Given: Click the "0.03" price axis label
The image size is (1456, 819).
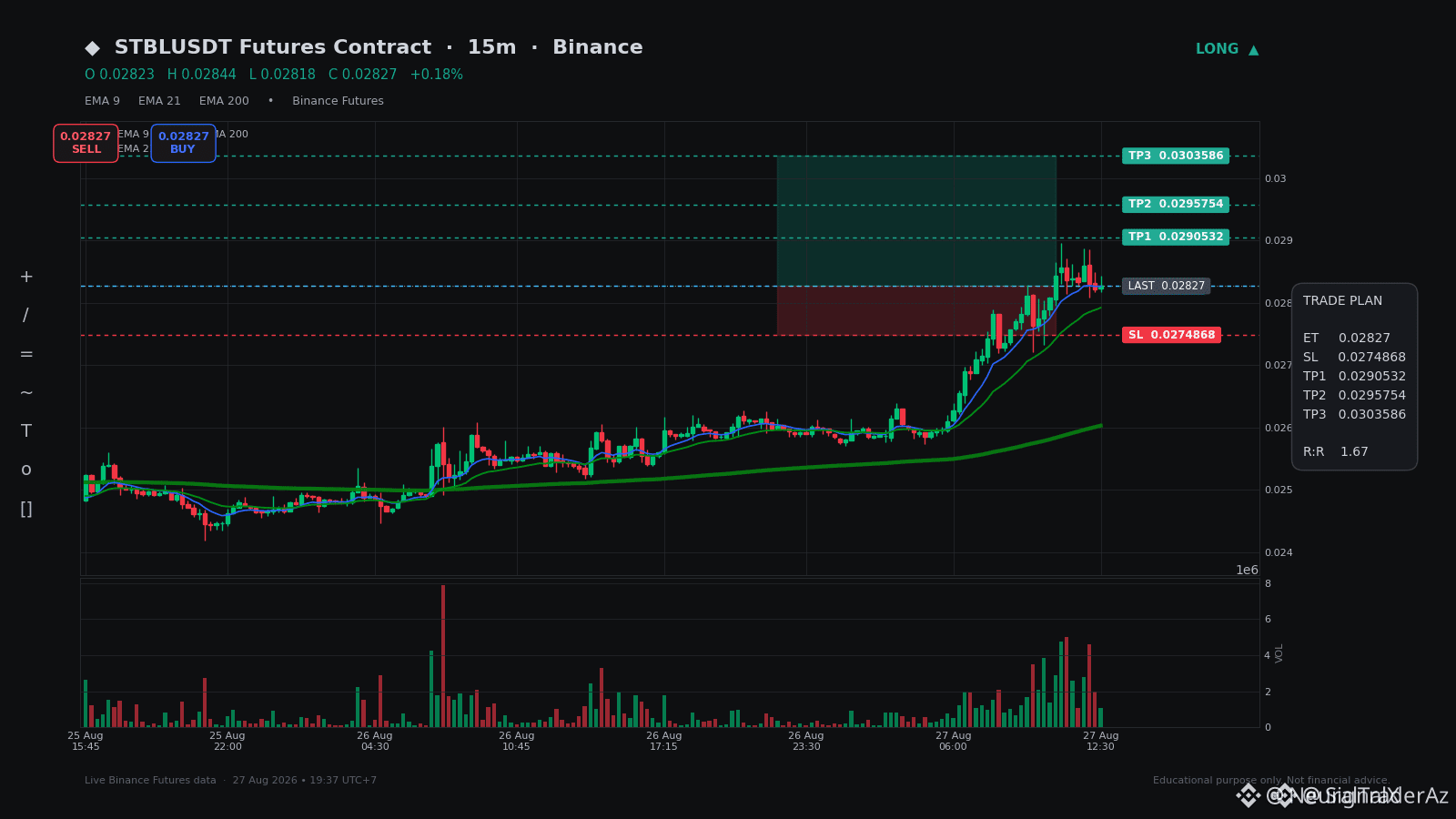Looking at the screenshot, I should (x=1275, y=178).
